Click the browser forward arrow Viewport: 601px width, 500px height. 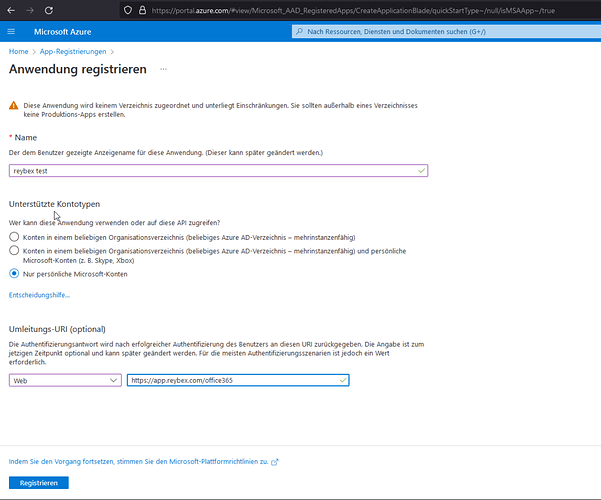point(32,9)
